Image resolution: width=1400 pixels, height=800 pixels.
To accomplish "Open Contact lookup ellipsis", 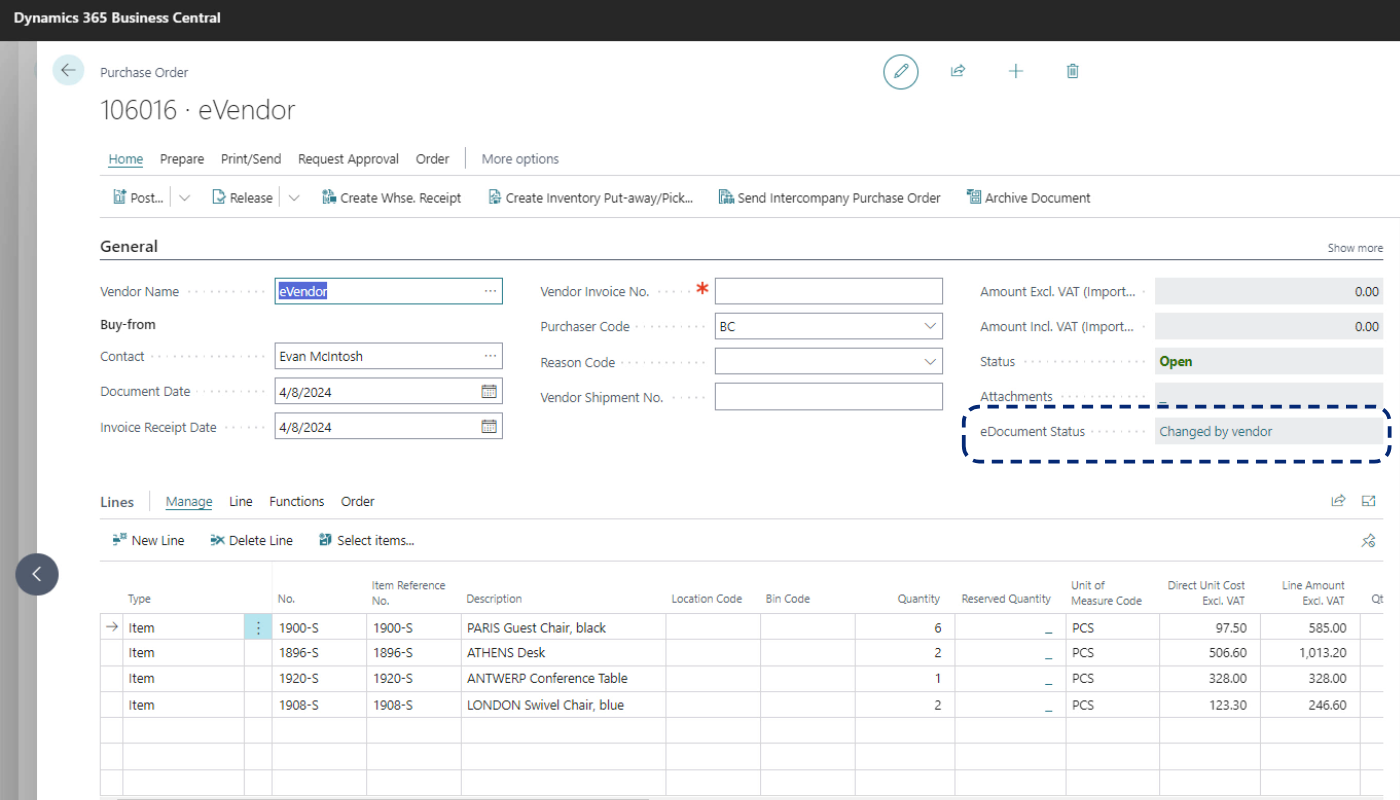I will pyautogui.click(x=490, y=356).
